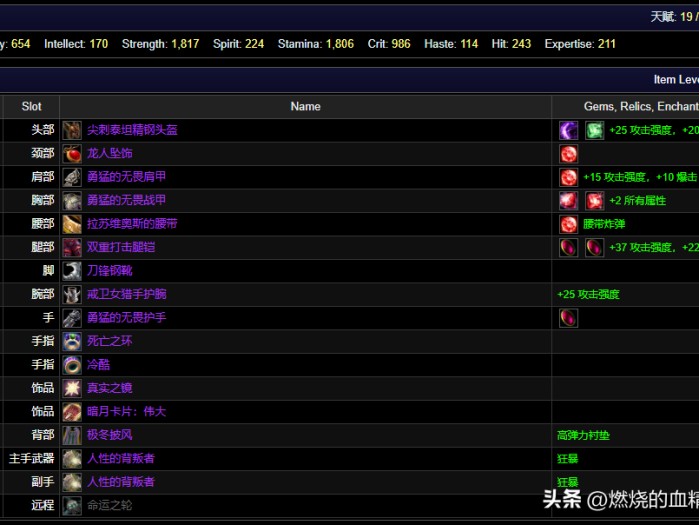Click the main-hand 人性的背叛者 weapon icon
699x525 pixels.
click(x=72, y=458)
